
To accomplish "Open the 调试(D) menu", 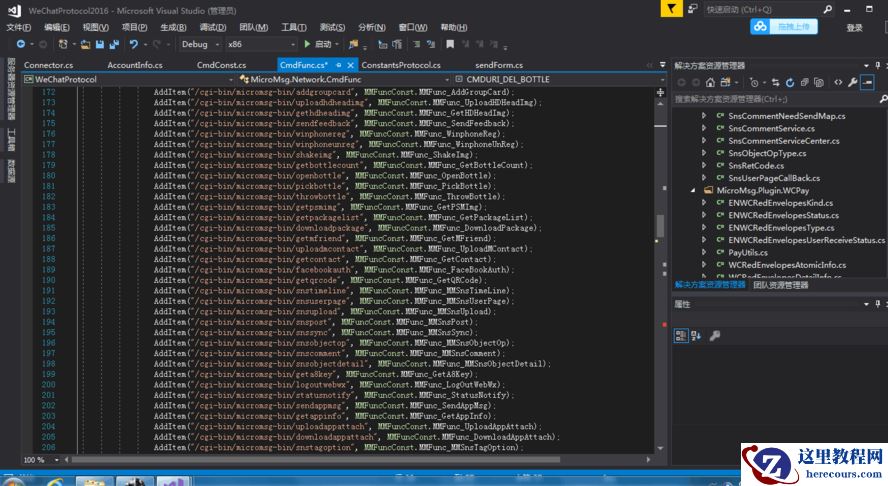I will point(212,27).
